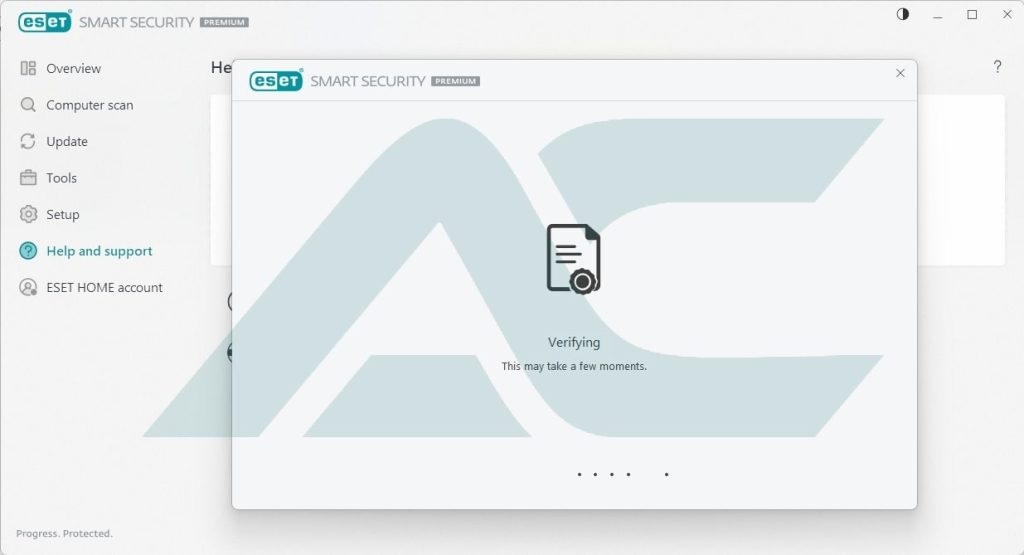Click the Setup gear icon
The image size is (1024, 555).
pyautogui.click(x=28, y=214)
